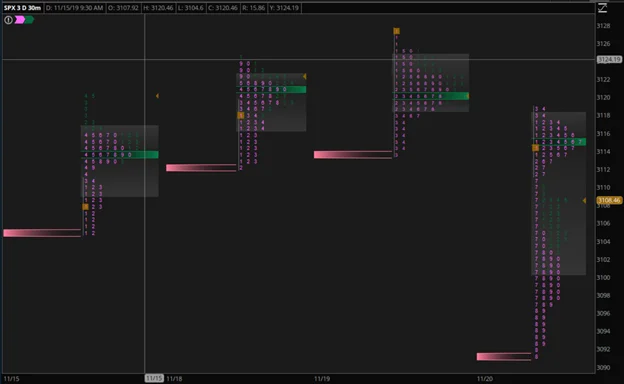Click the 11/19 date on time axis
This screenshot has height=384, width=624.
click(322, 378)
